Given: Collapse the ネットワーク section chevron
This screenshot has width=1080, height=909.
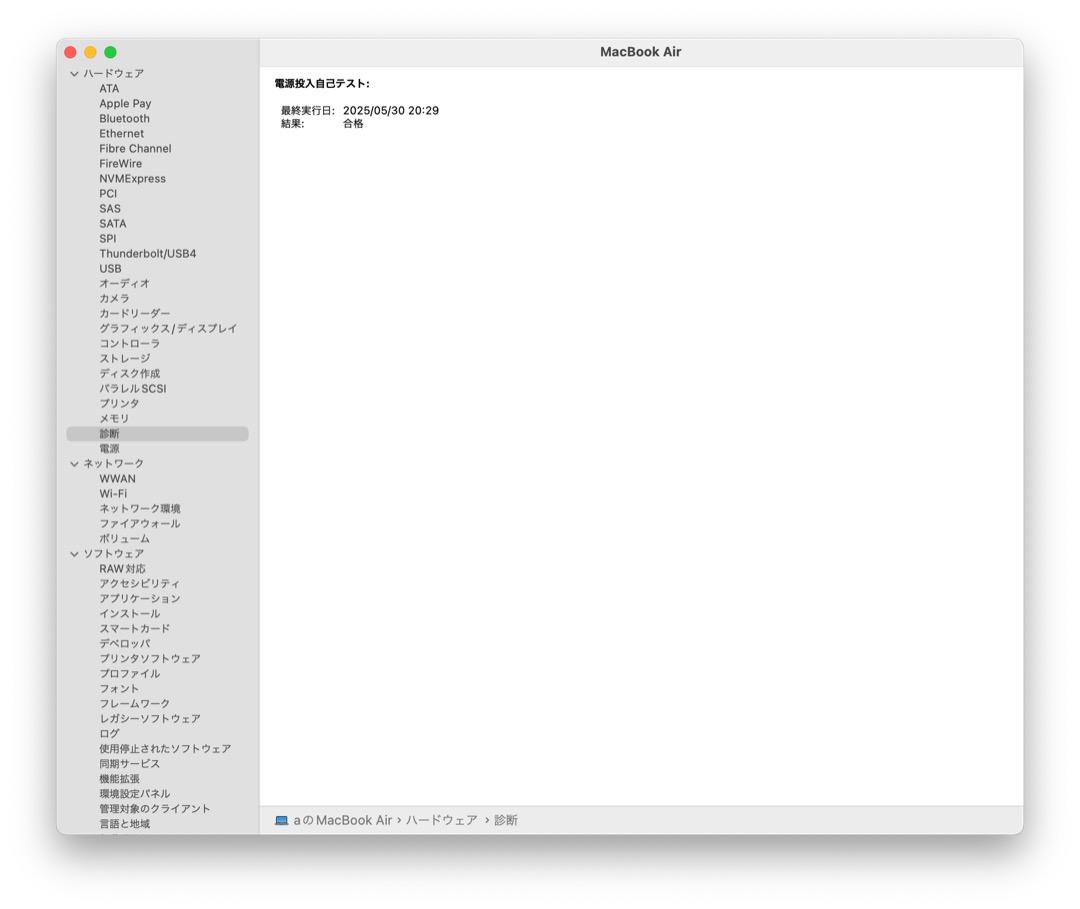Looking at the screenshot, I should point(74,464).
